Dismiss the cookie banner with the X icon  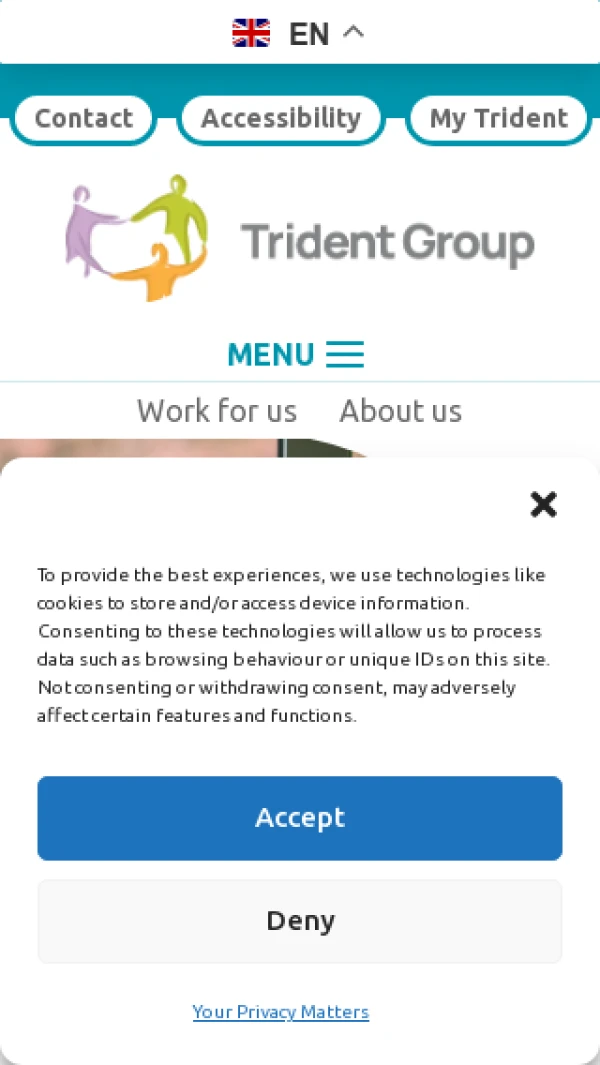tap(544, 505)
